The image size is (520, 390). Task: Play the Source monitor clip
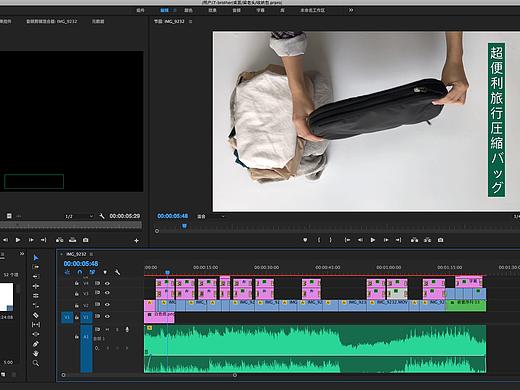click(18, 240)
